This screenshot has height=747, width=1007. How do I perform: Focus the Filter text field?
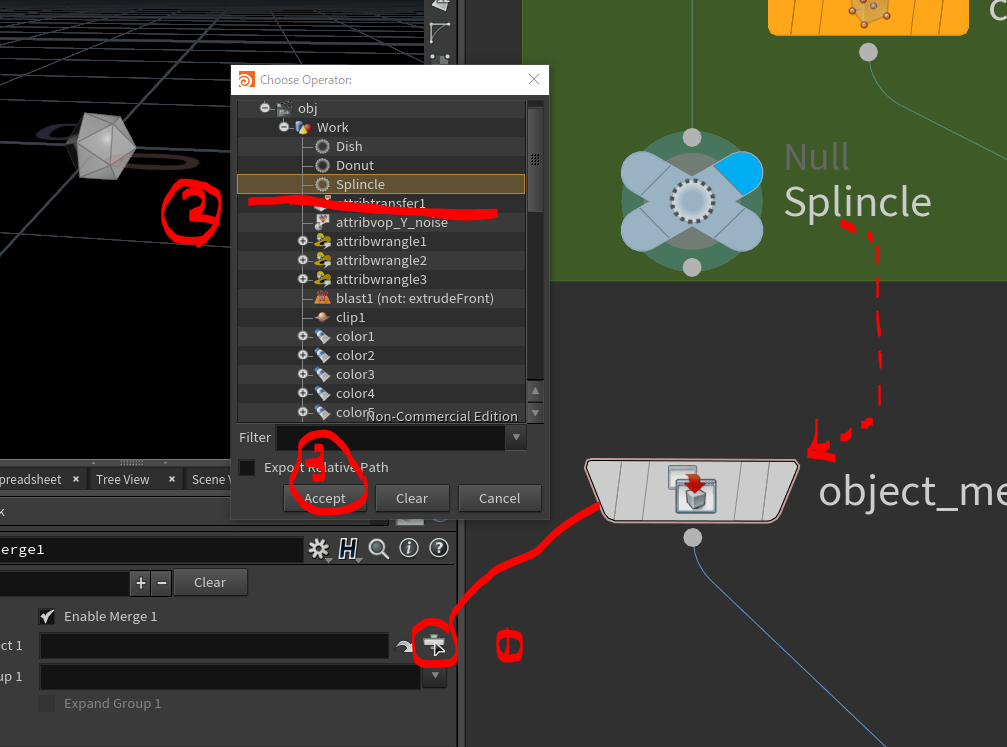390,437
